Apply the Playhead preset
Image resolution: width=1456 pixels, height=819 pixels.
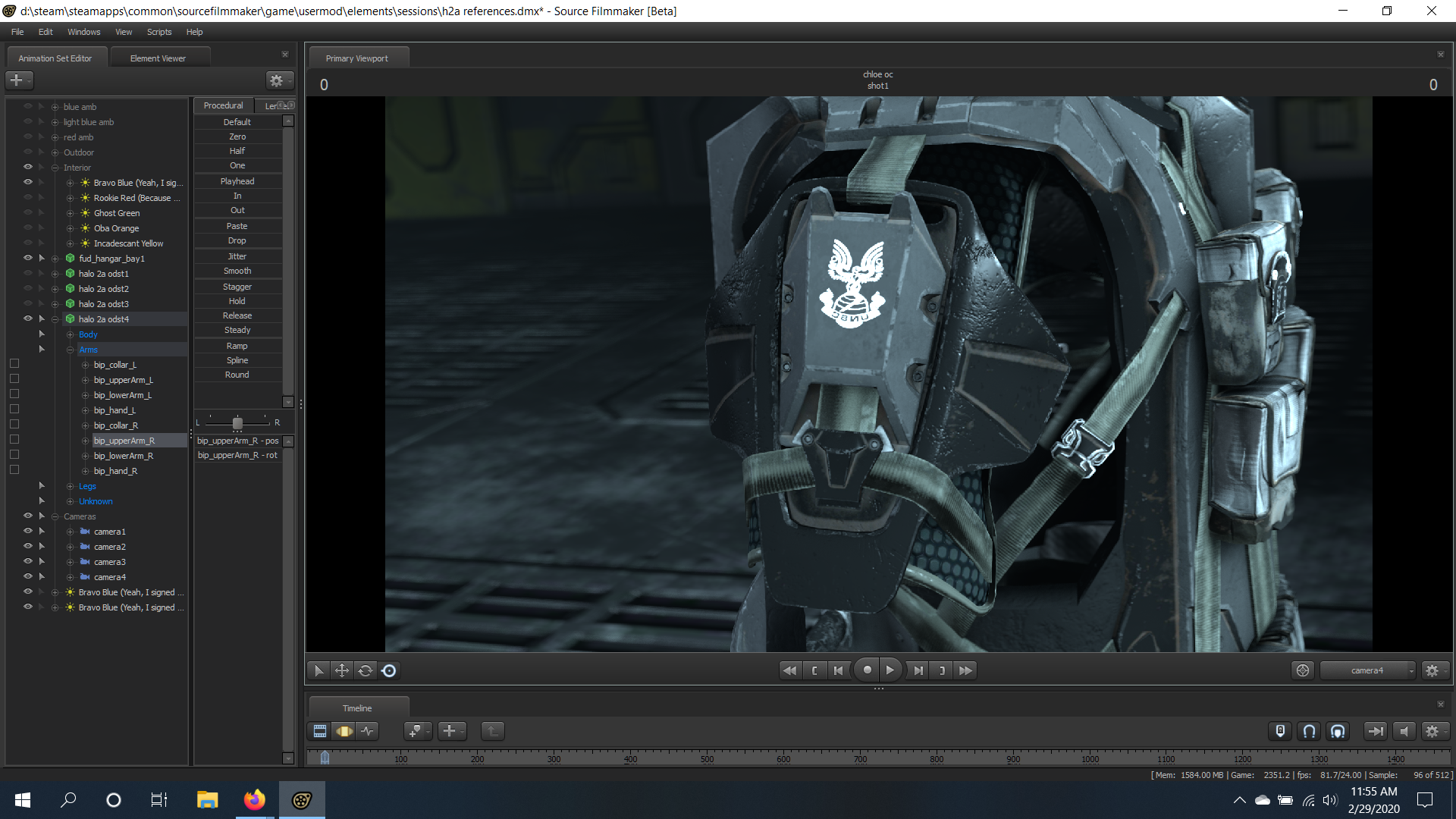pyautogui.click(x=237, y=181)
